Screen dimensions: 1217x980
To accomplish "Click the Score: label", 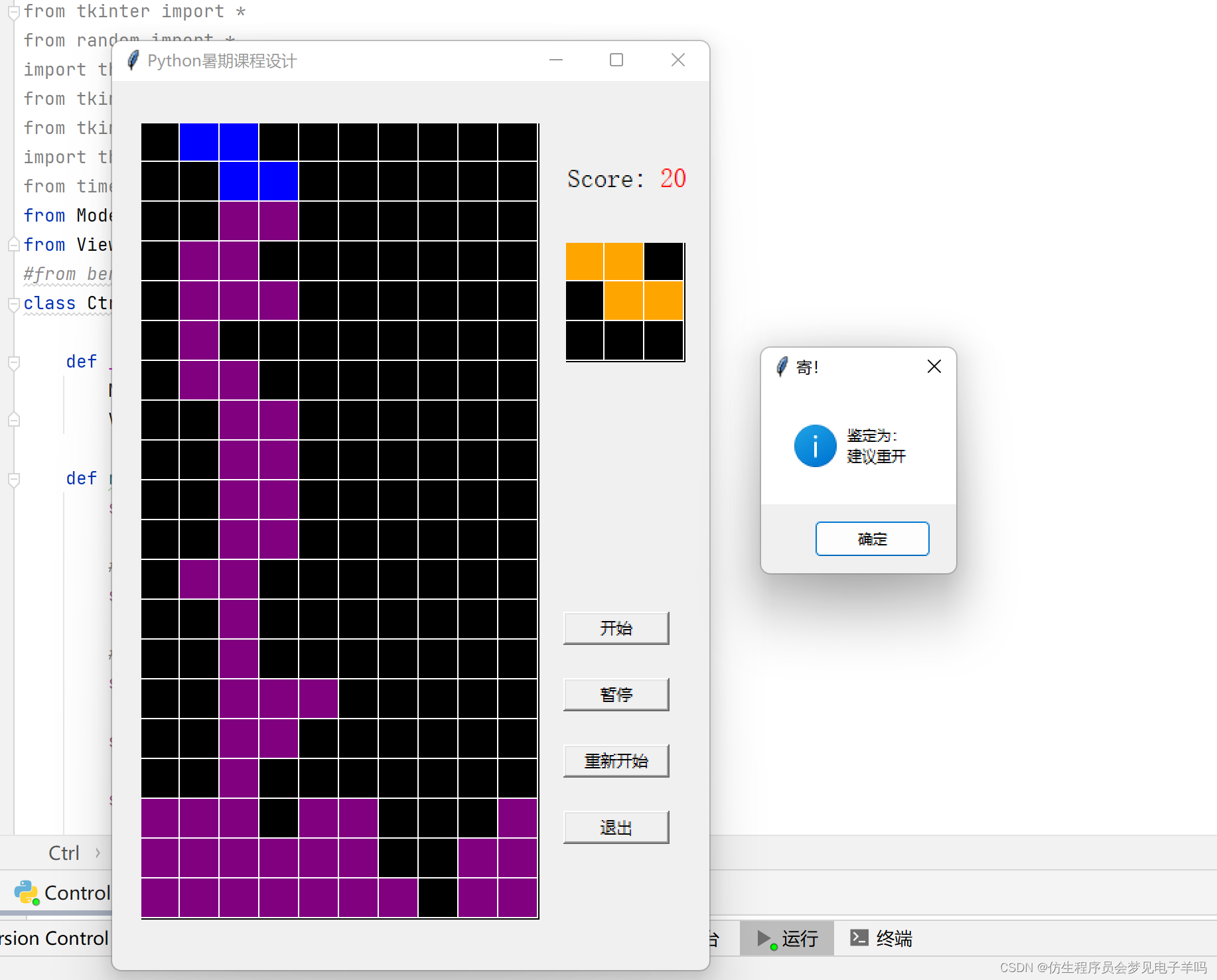I will [605, 179].
